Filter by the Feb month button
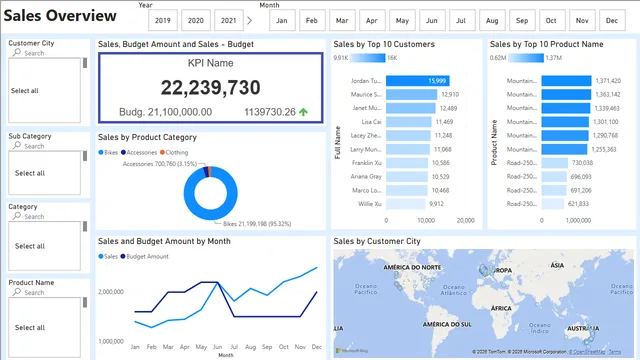The image size is (640, 360). pyautogui.click(x=312, y=20)
